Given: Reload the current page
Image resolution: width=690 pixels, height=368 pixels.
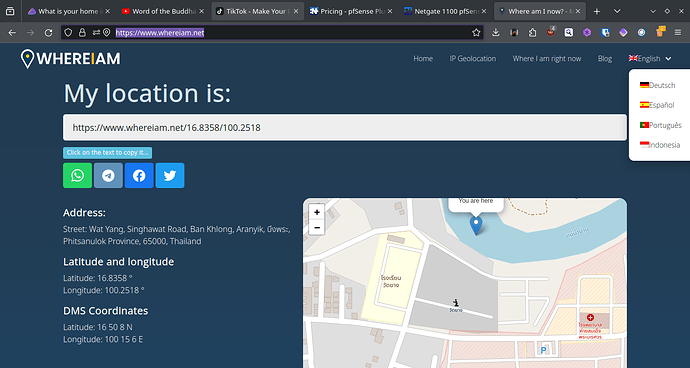Looking at the screenshot, I should tap(48, 32).
